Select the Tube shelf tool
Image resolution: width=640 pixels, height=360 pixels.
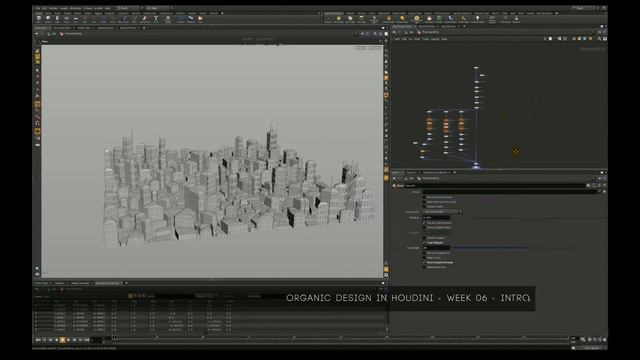pyautogui.click(x=57, y=18)
